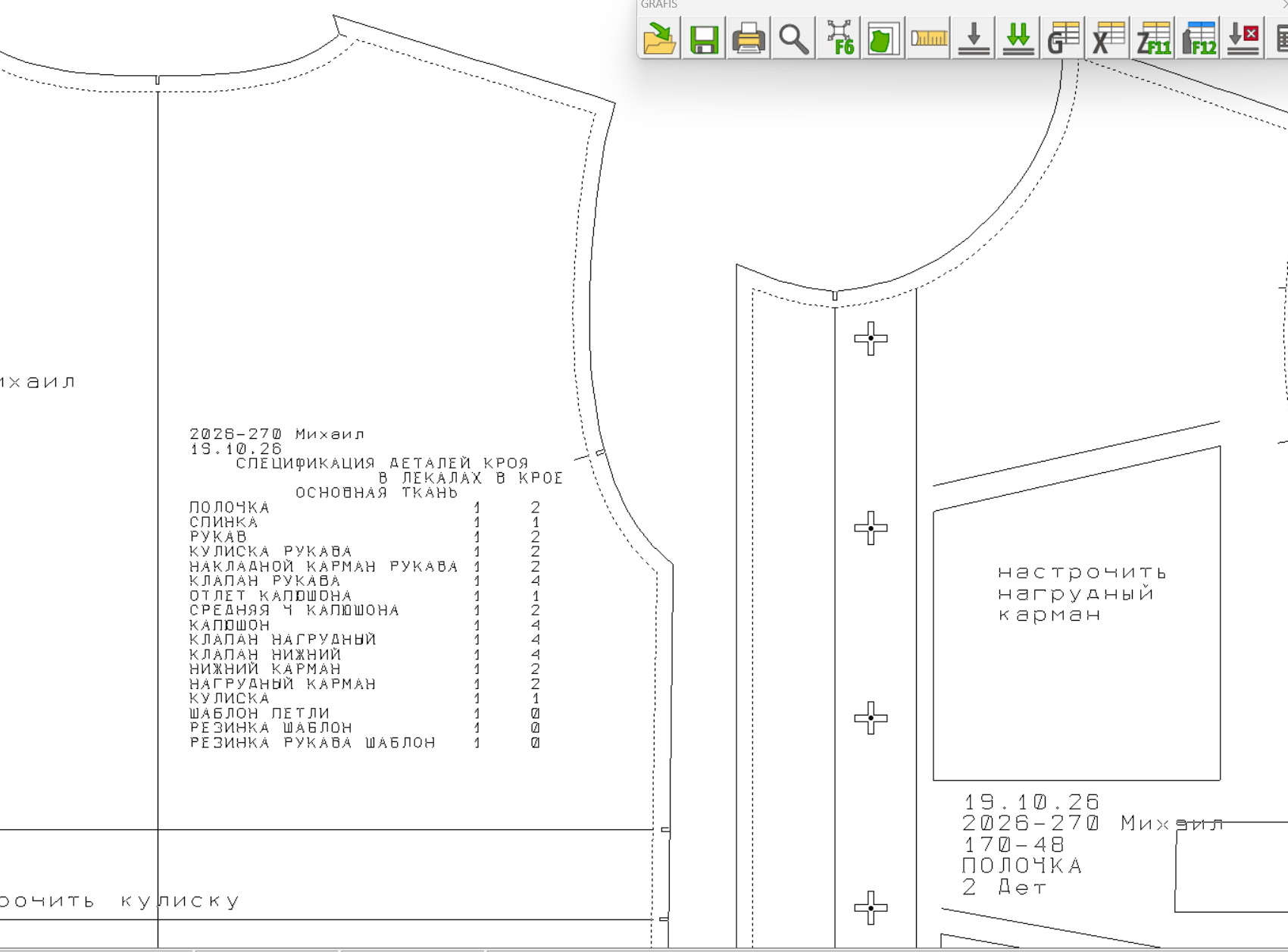Open file with the folder arrow icon
1288x952 pixels.
tap(659, 38)
